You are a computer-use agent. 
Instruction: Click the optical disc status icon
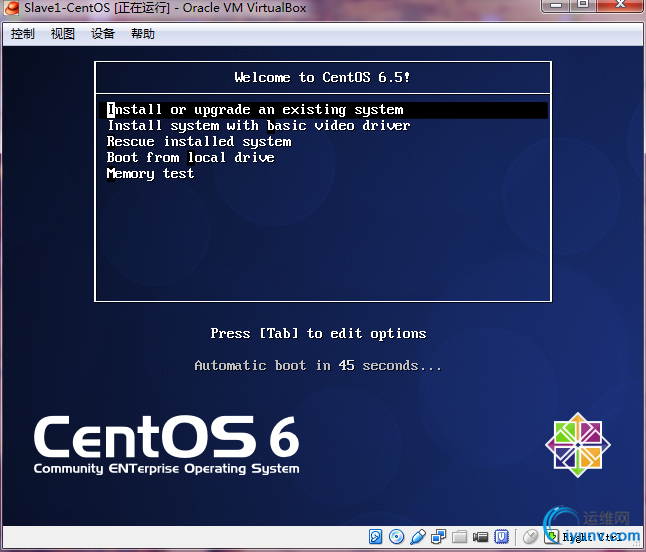(396, 536)
